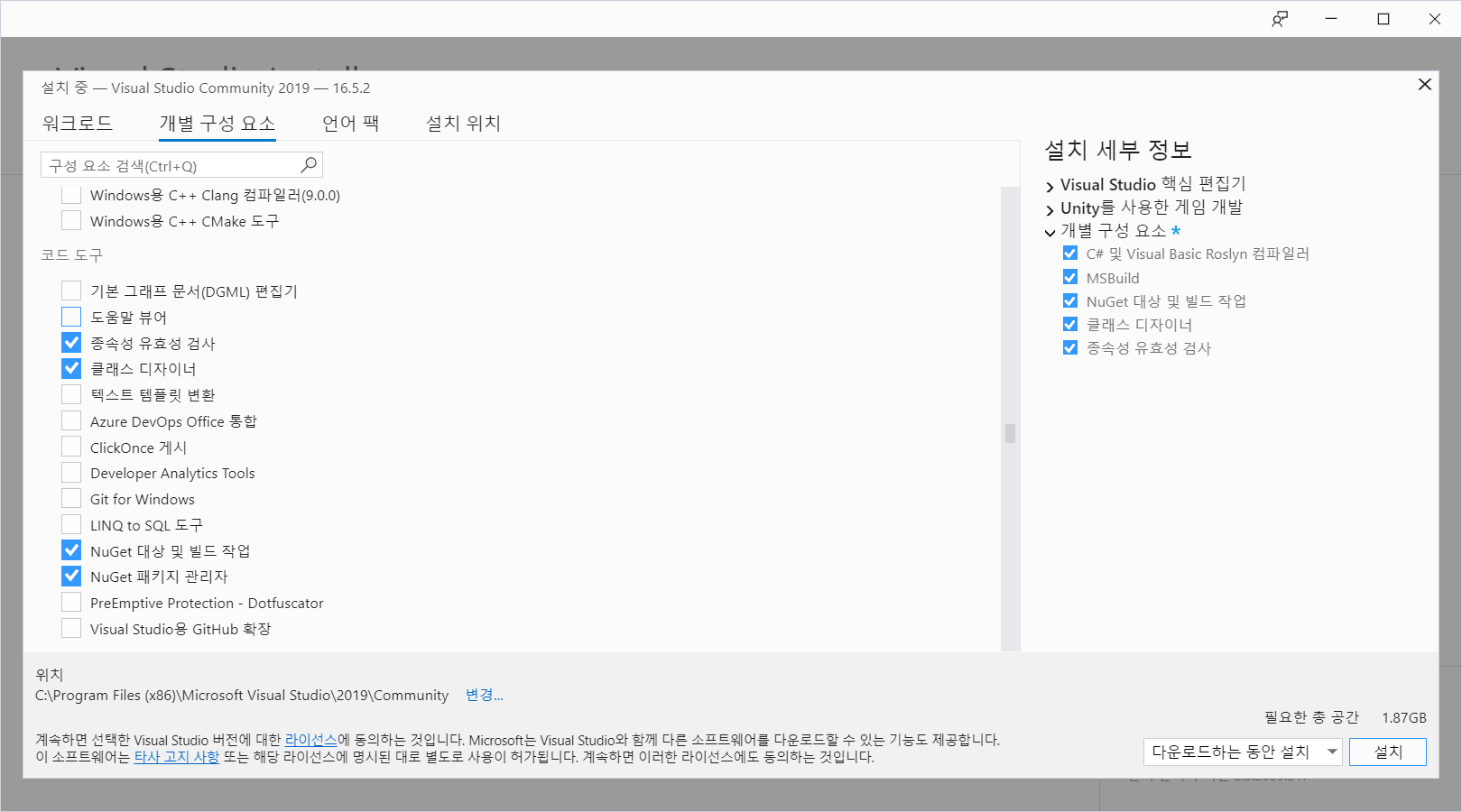Uncheck 클래스 디자이너 in component list
This screenshot has height=812, width=1462.
coord(71,368)
